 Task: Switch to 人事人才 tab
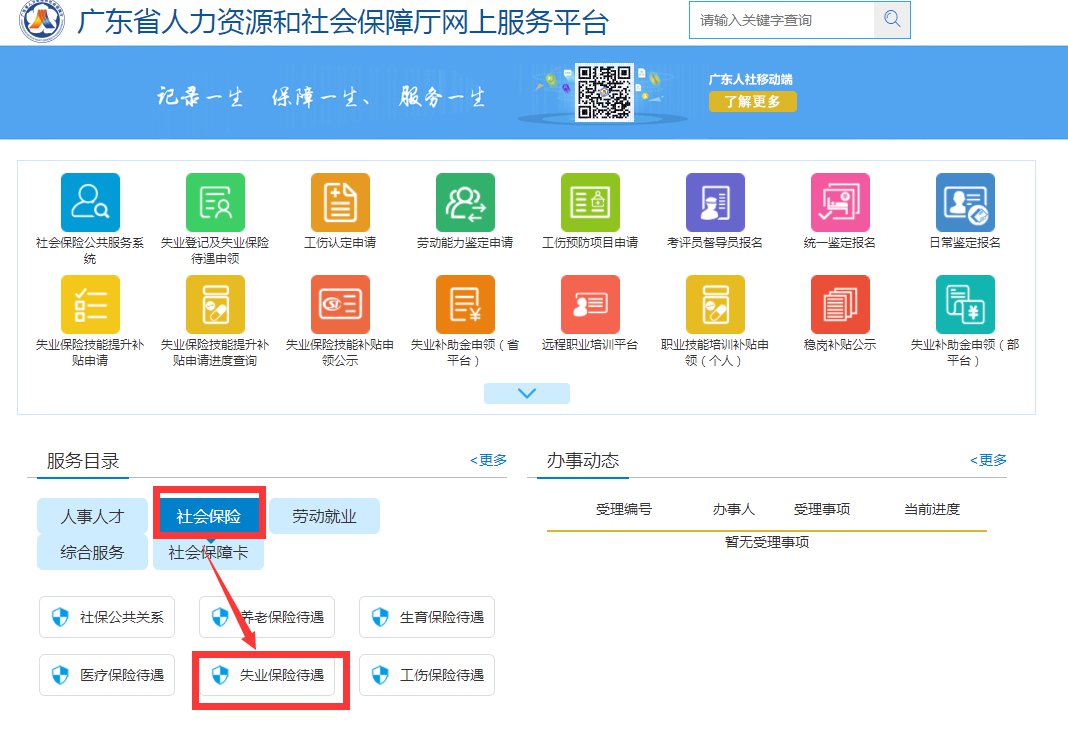tap(91, 517)
